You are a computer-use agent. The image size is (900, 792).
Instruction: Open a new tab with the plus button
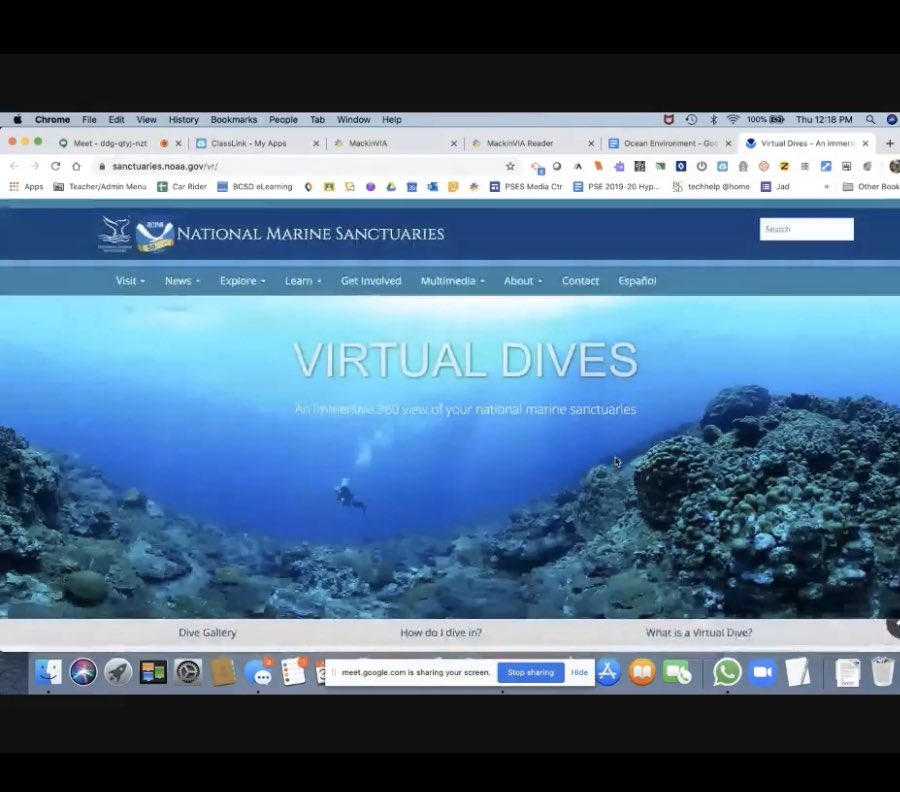click(890, 143)
